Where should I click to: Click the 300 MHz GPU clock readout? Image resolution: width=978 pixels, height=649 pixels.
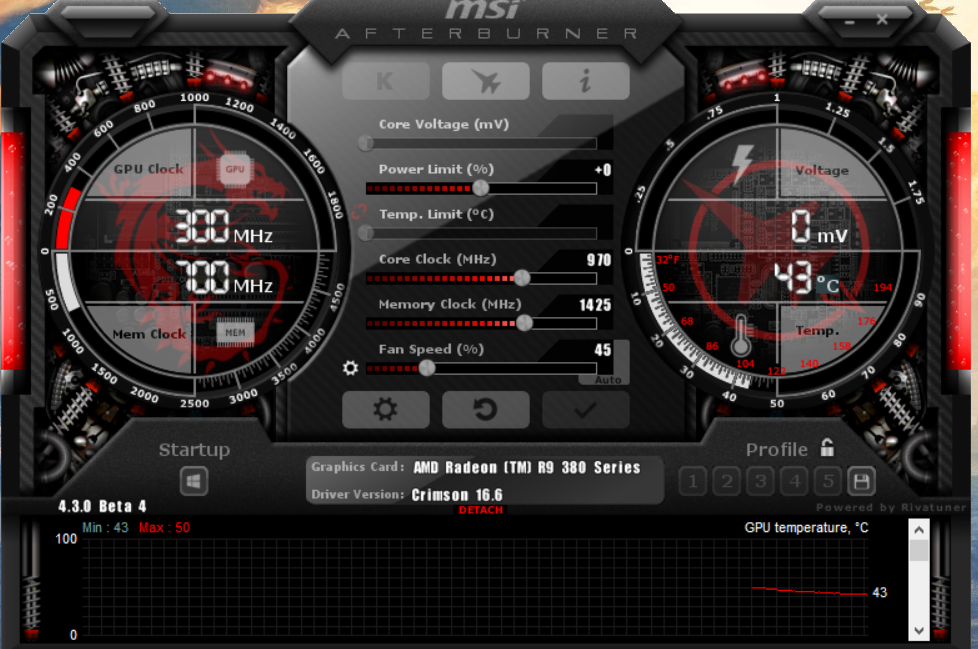coord(223,226)
